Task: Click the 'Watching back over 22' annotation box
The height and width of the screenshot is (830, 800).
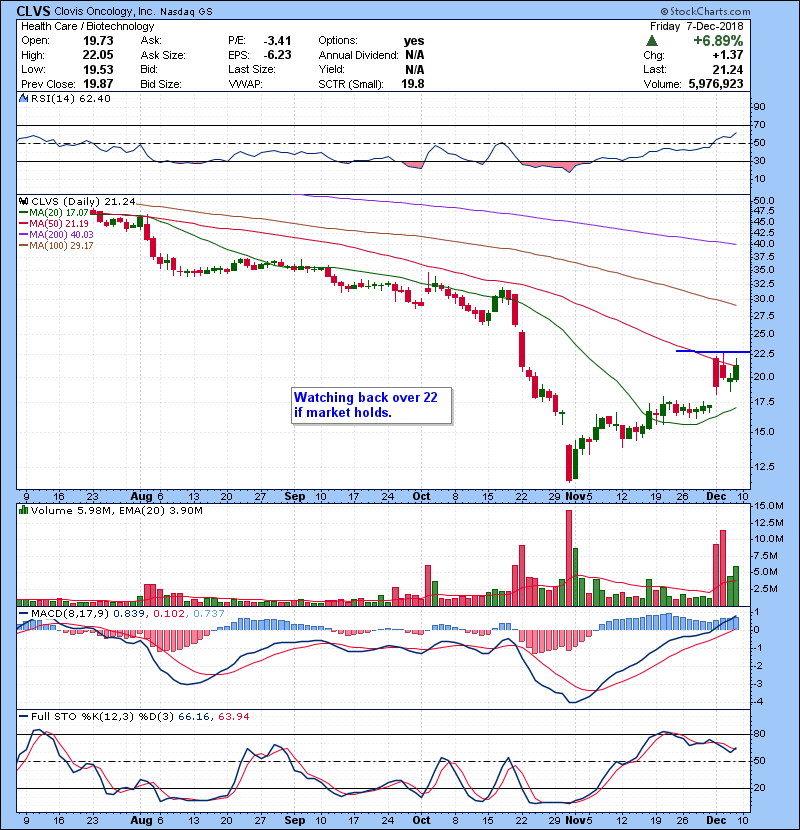Action: click(372, 405)
